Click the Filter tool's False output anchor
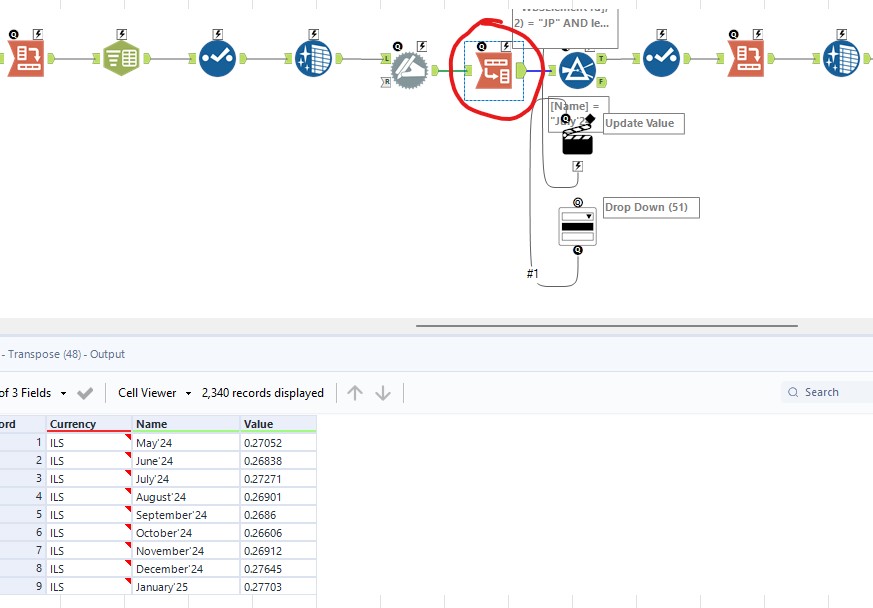This screenshot has height=608, width=873. pyautogui.click(x=601, y=82)
